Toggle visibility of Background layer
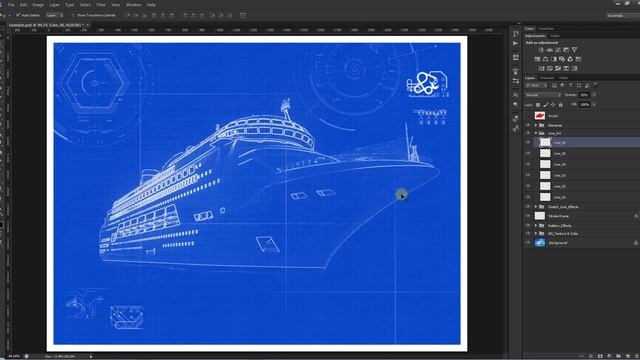This screenshot has width=640, height=360. coord(528,242)
